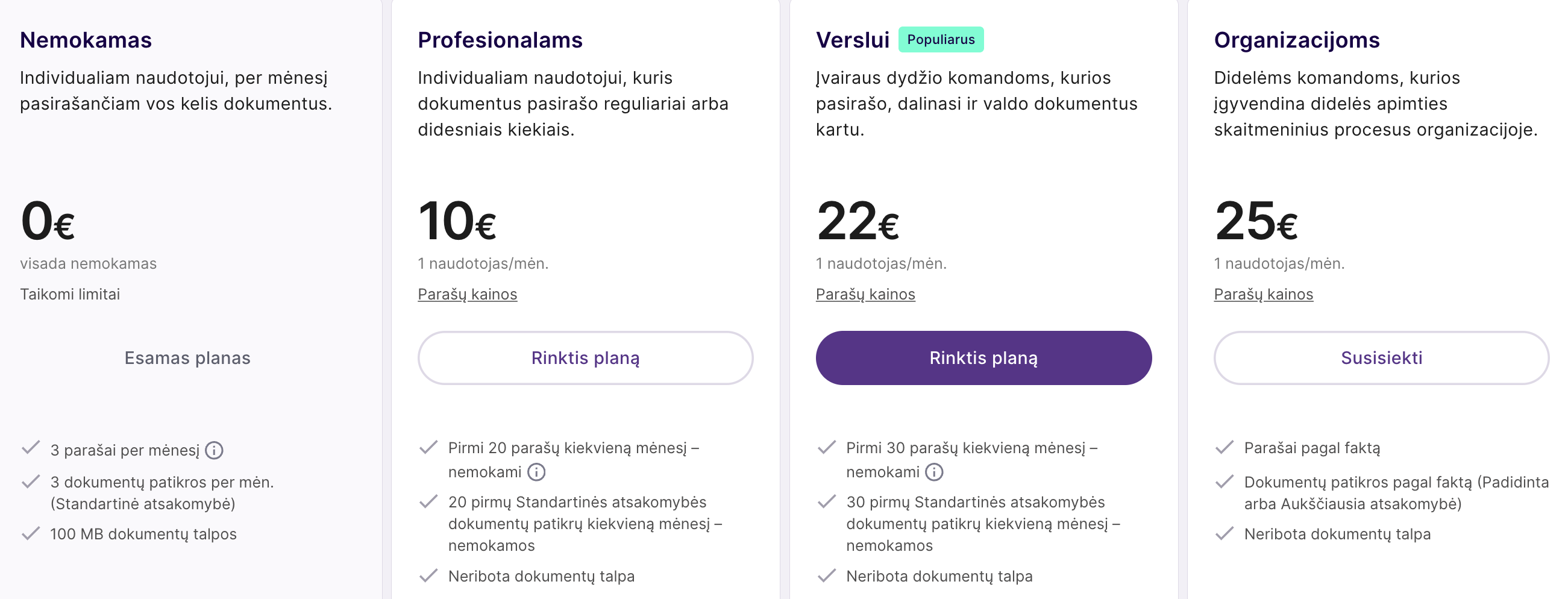This screenshot has width=1568, height=599.
Task: Open Parašų kainos link under 22€
Action: (865, 295)
